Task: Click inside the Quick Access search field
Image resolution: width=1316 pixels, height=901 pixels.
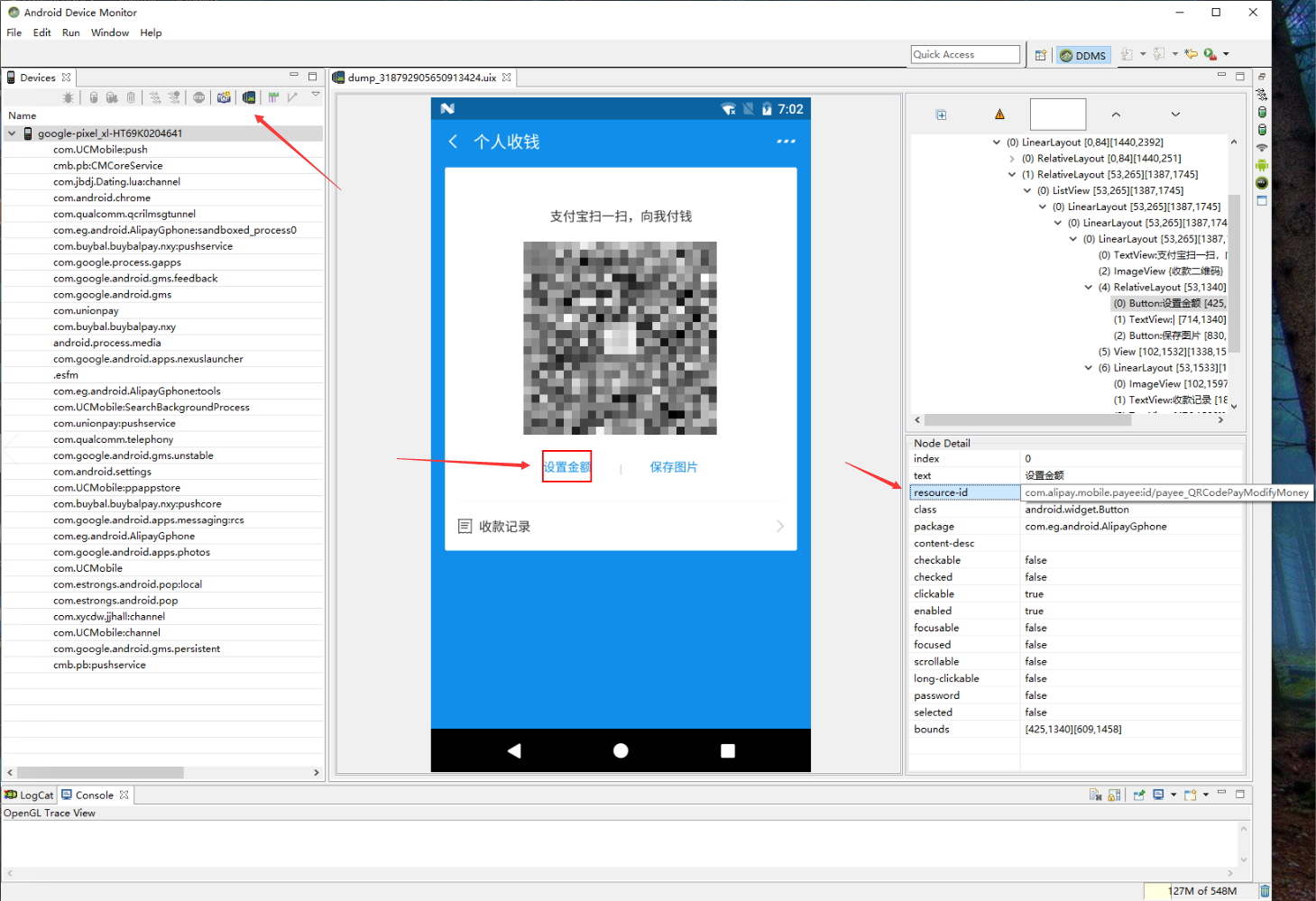Action: [x=964, y=54]
